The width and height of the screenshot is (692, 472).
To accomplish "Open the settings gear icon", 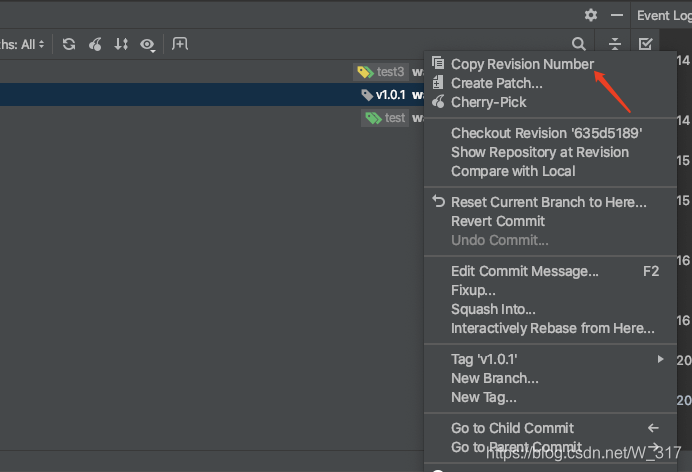I will [591, 15].
